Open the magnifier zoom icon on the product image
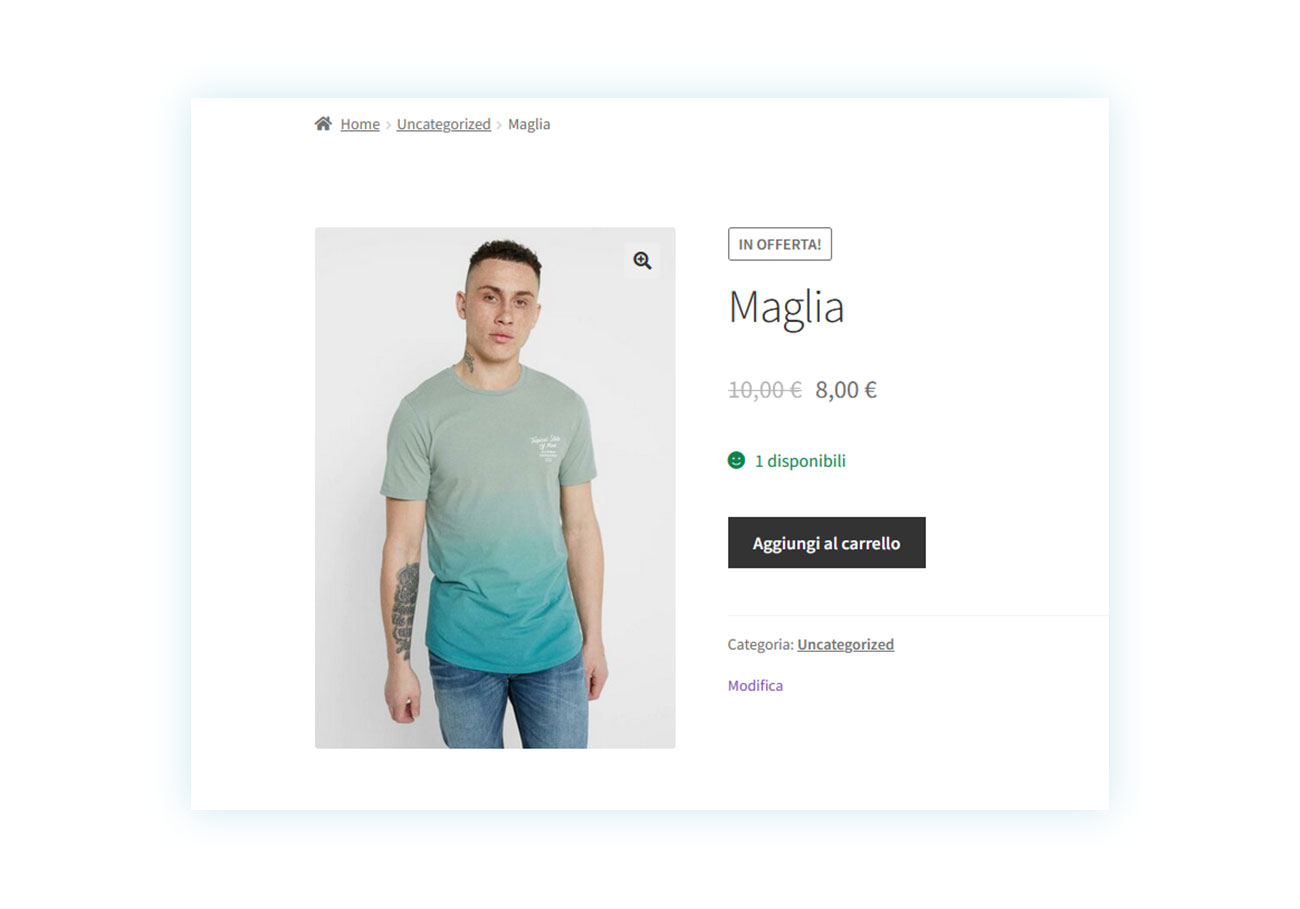 (642, 261)
